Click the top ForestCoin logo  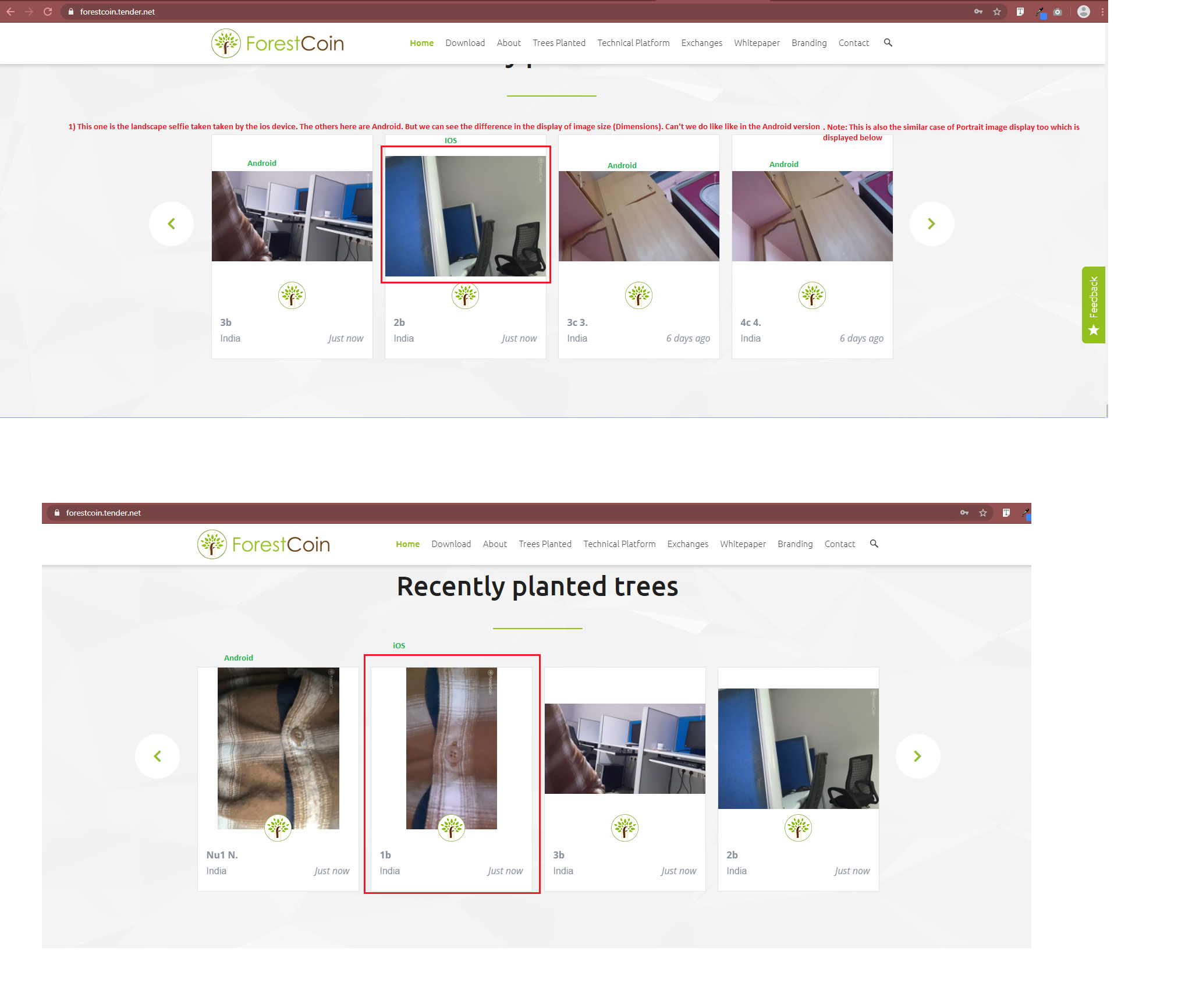point(278,43)
